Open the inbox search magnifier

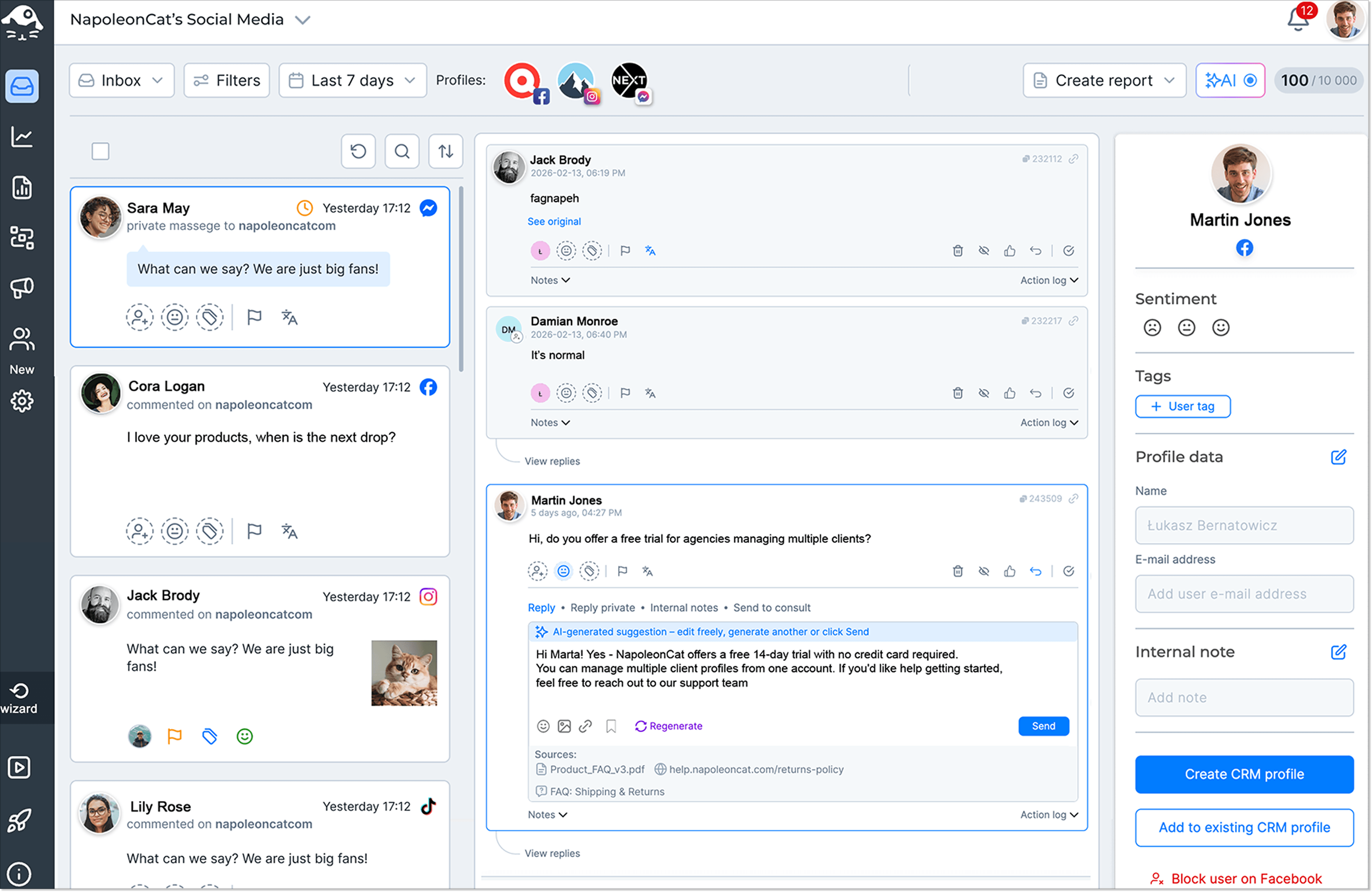tap(402, 152)
